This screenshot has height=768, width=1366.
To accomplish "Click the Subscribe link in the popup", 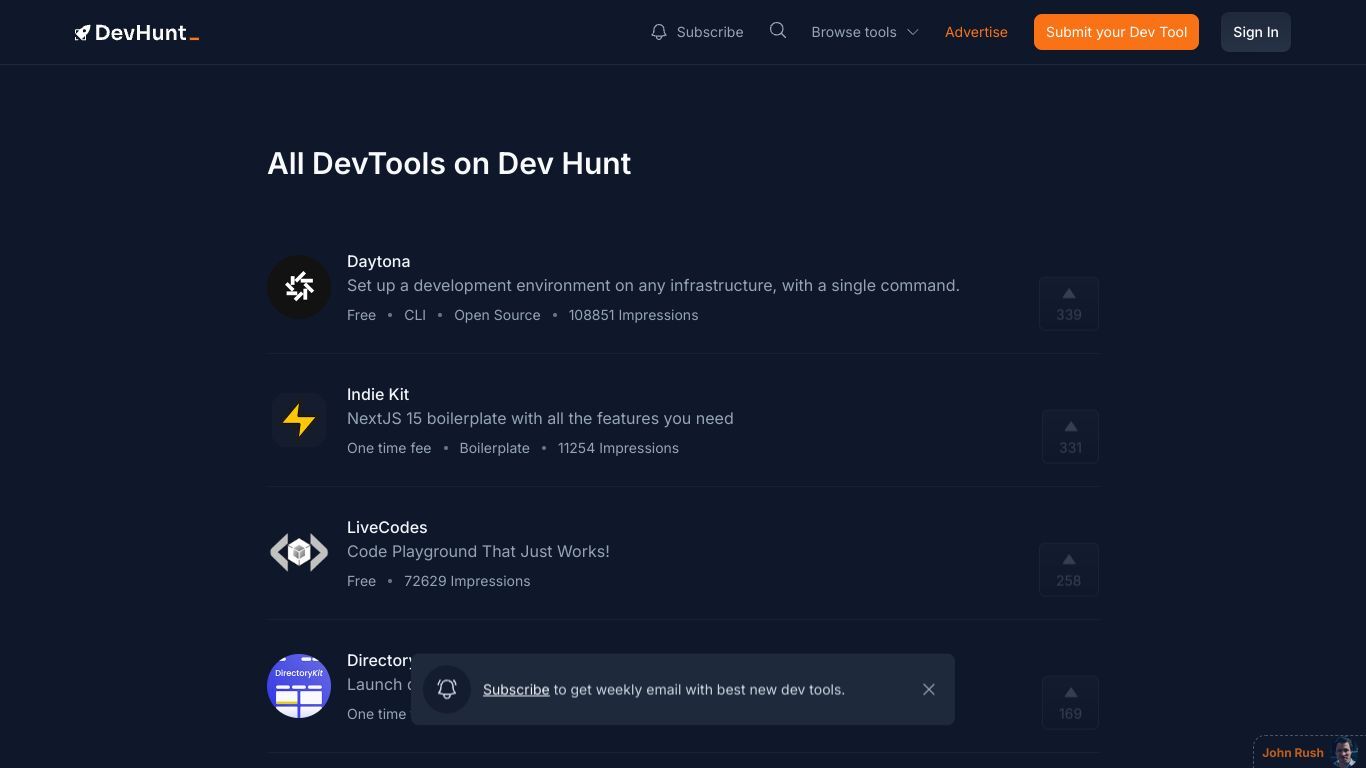I will tap(516, 689).
